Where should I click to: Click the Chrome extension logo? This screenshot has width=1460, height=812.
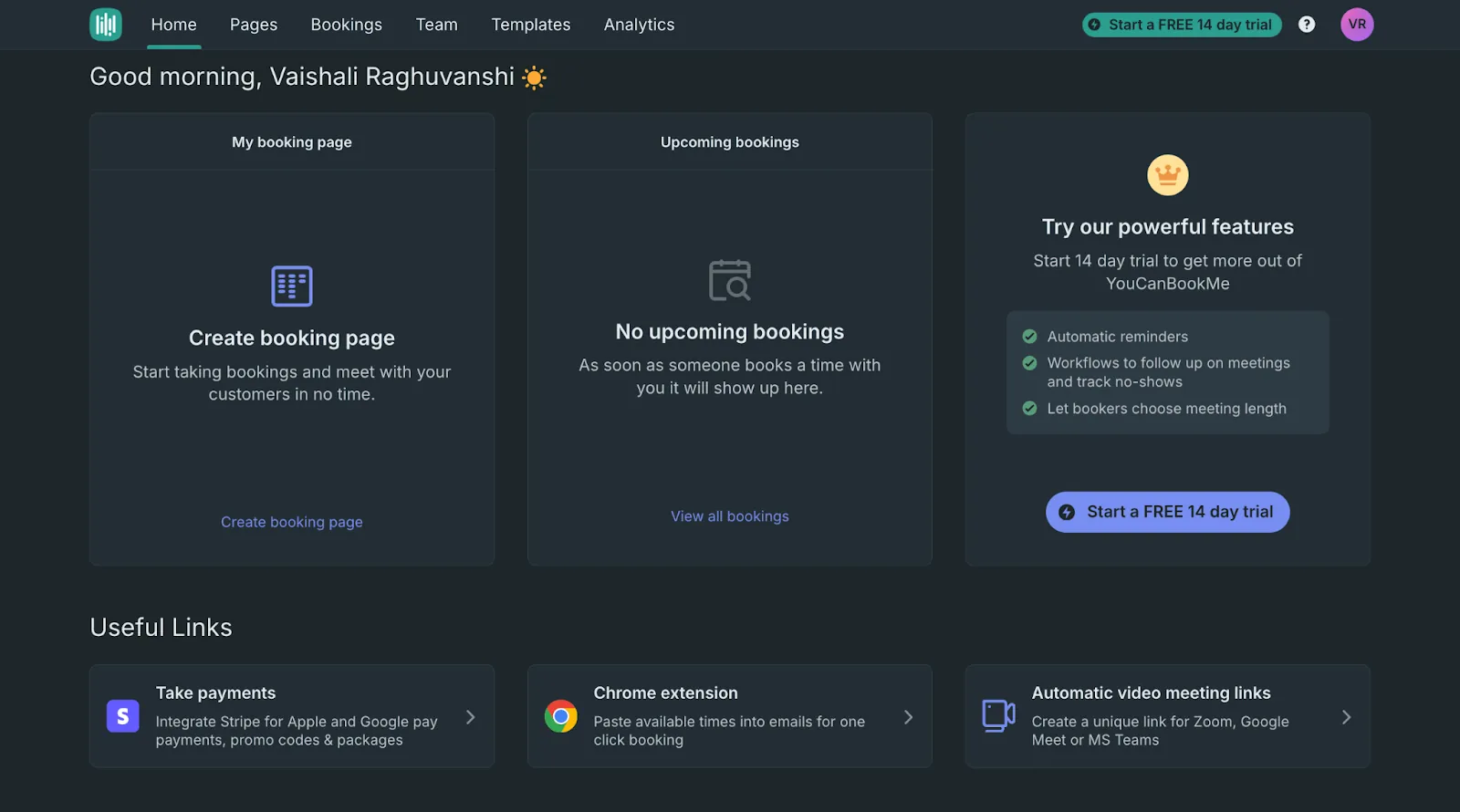tap(561, 716)
